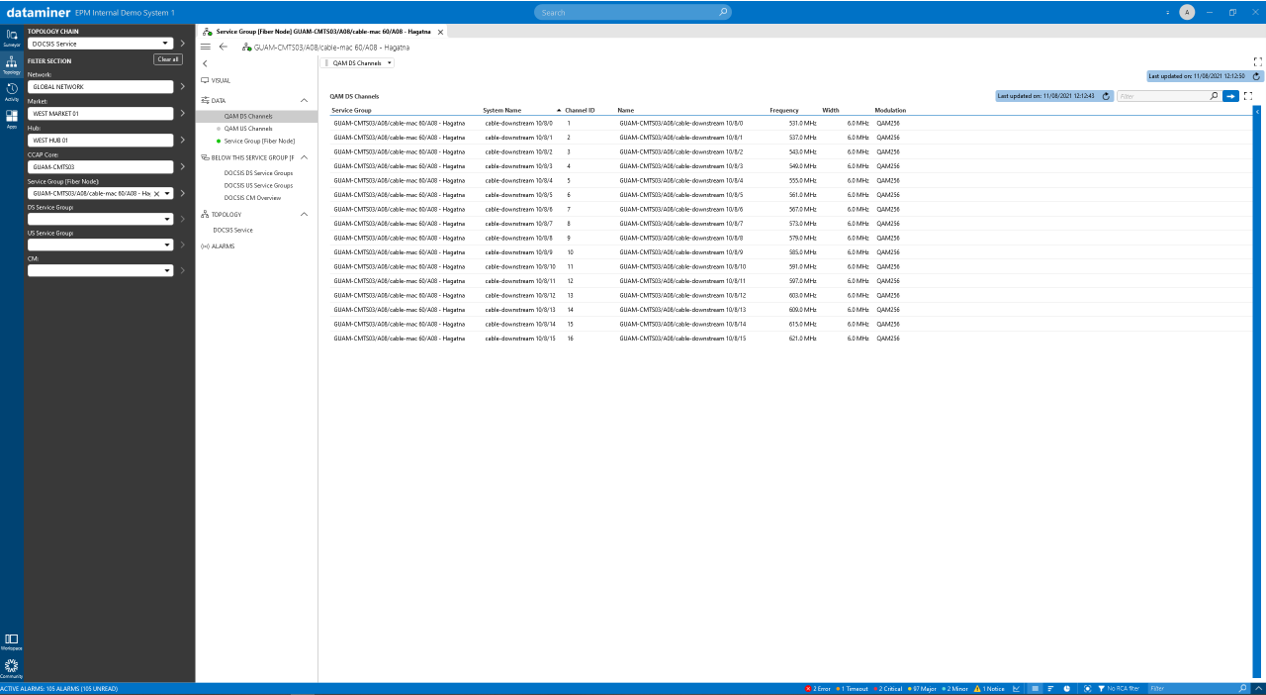Collapse the BELOW THIS SERVICE GROUP section
Screen dimensions: 1266x695
point(304,158)
